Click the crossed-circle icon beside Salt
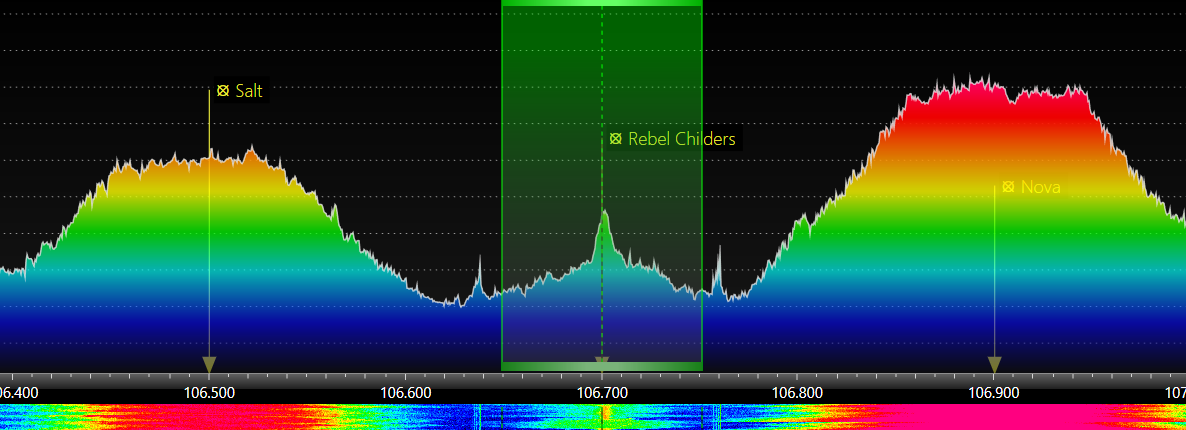1186x430 pixels. [222, 91]
